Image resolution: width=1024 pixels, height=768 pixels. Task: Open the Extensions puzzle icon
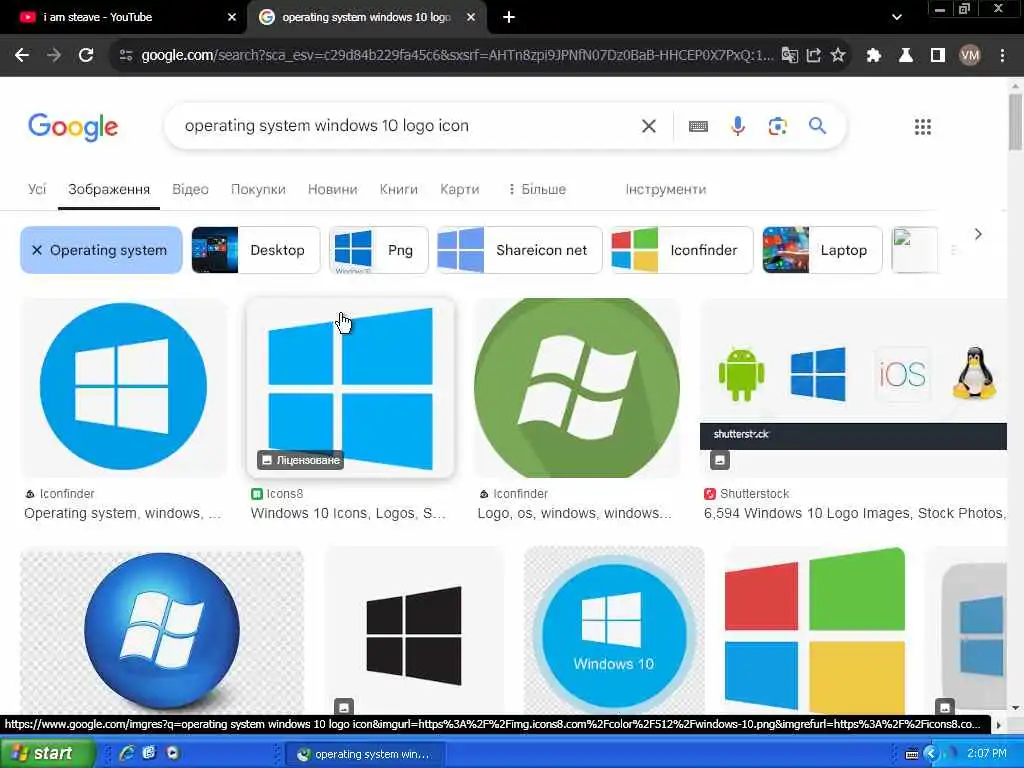click(x=873, y=56)
